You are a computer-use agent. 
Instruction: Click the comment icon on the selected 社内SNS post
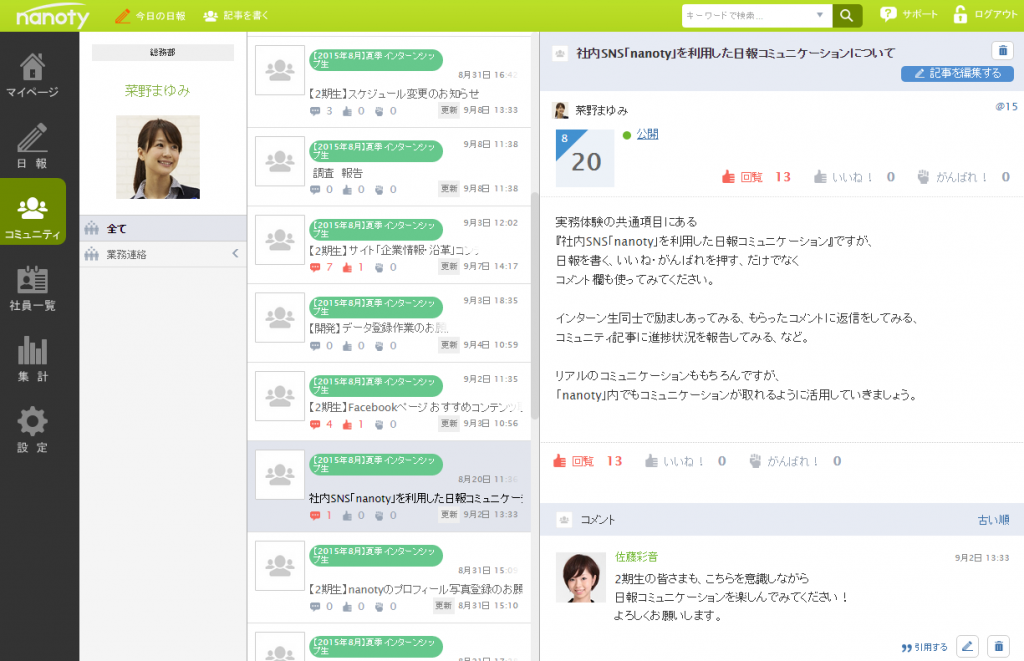tap(315, 515)
